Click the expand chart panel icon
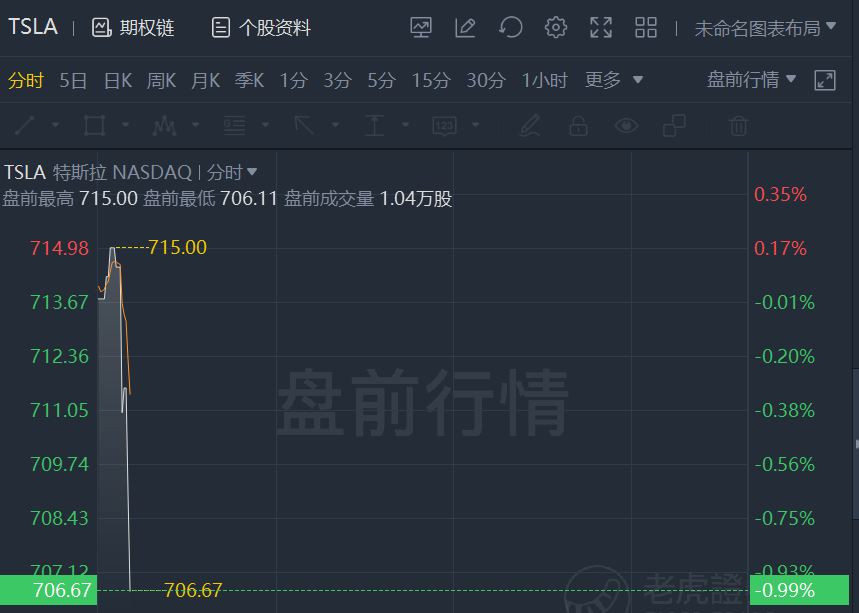This screenshot has width=859, height=613. 825,81
